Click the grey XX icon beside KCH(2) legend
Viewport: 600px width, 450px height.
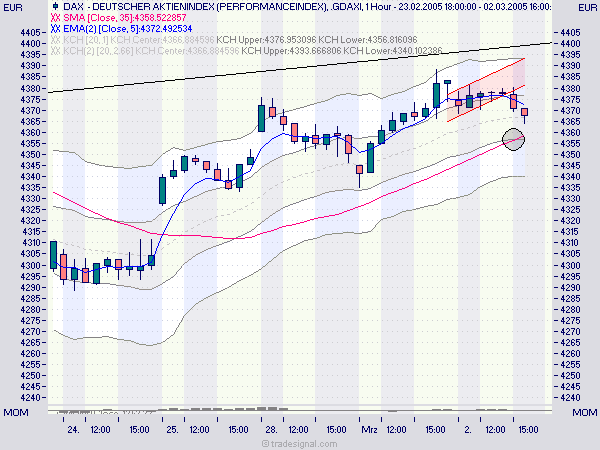pos(56,51)
